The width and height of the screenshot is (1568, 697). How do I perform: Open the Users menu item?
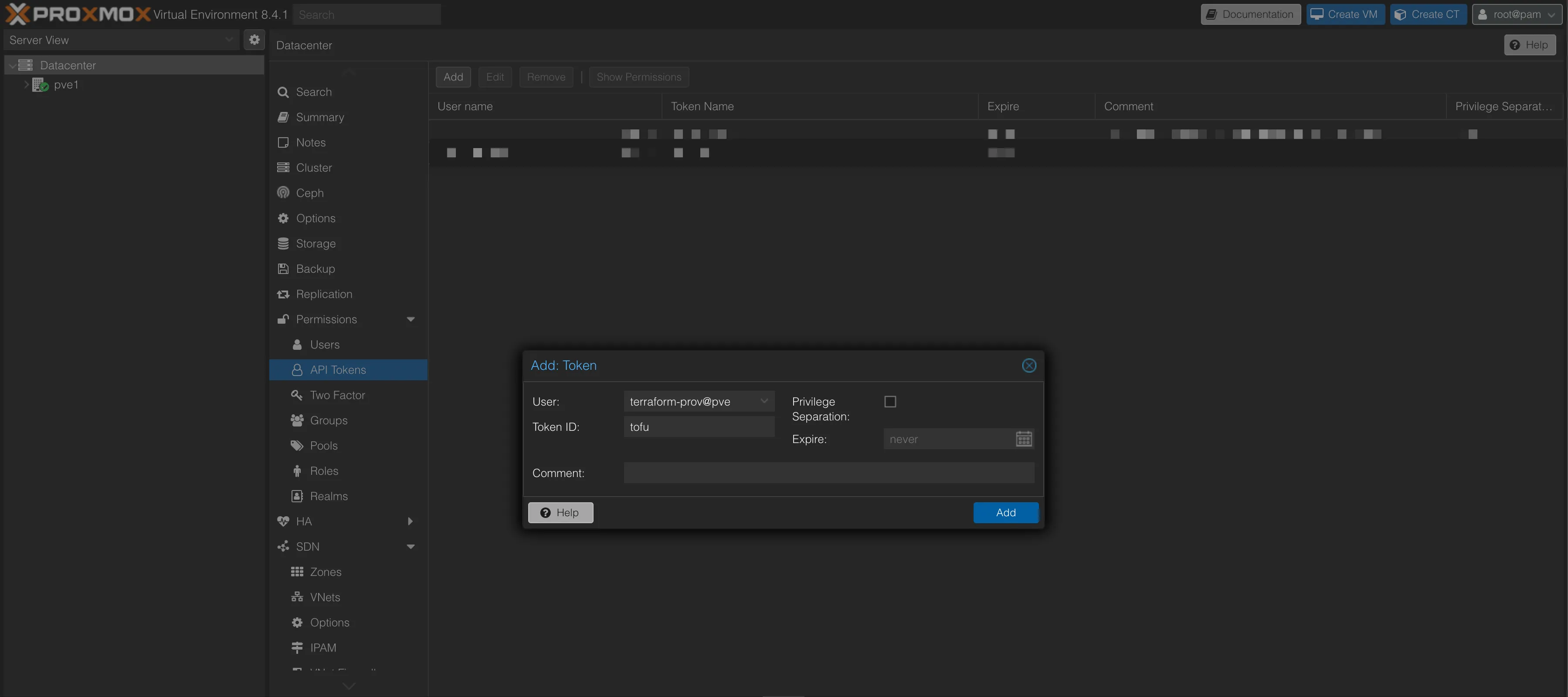[x=348, y=344]
